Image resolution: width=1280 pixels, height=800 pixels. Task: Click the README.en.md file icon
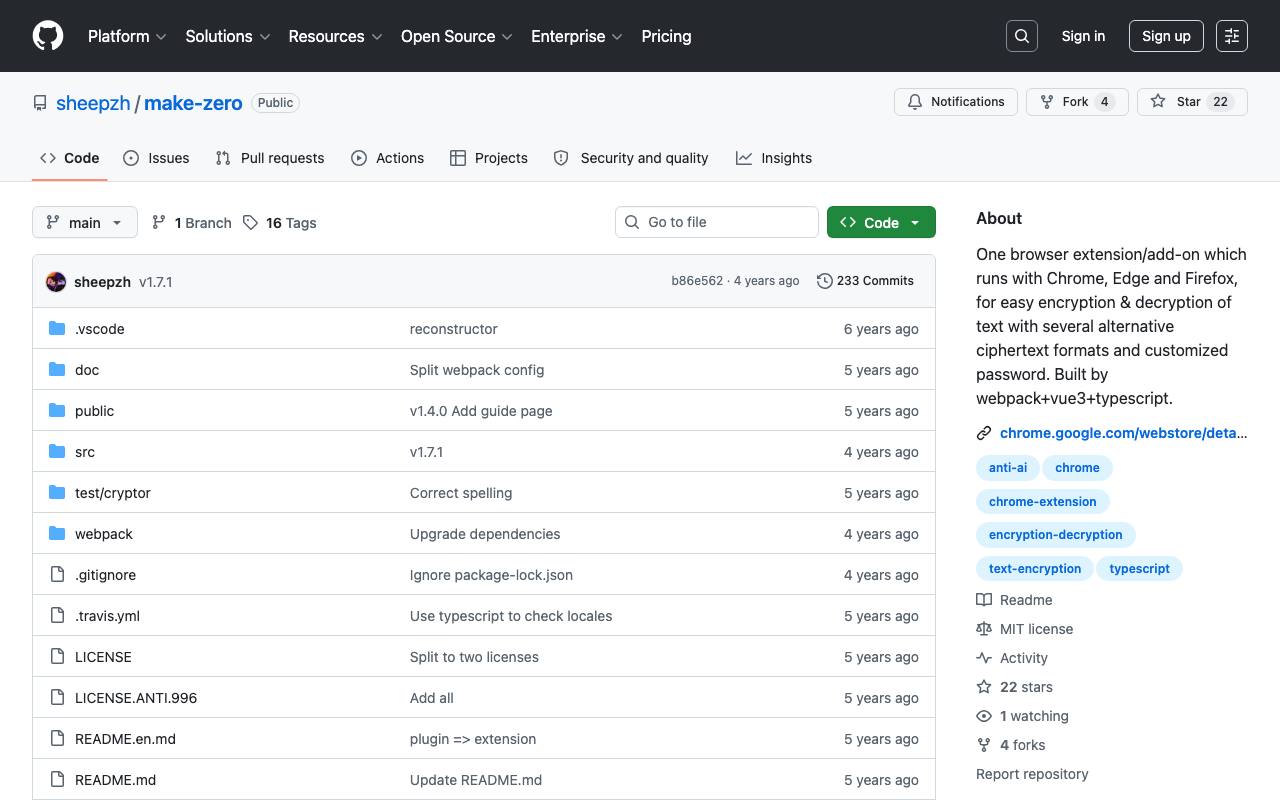pyautogui.click(x=57, y=739)
